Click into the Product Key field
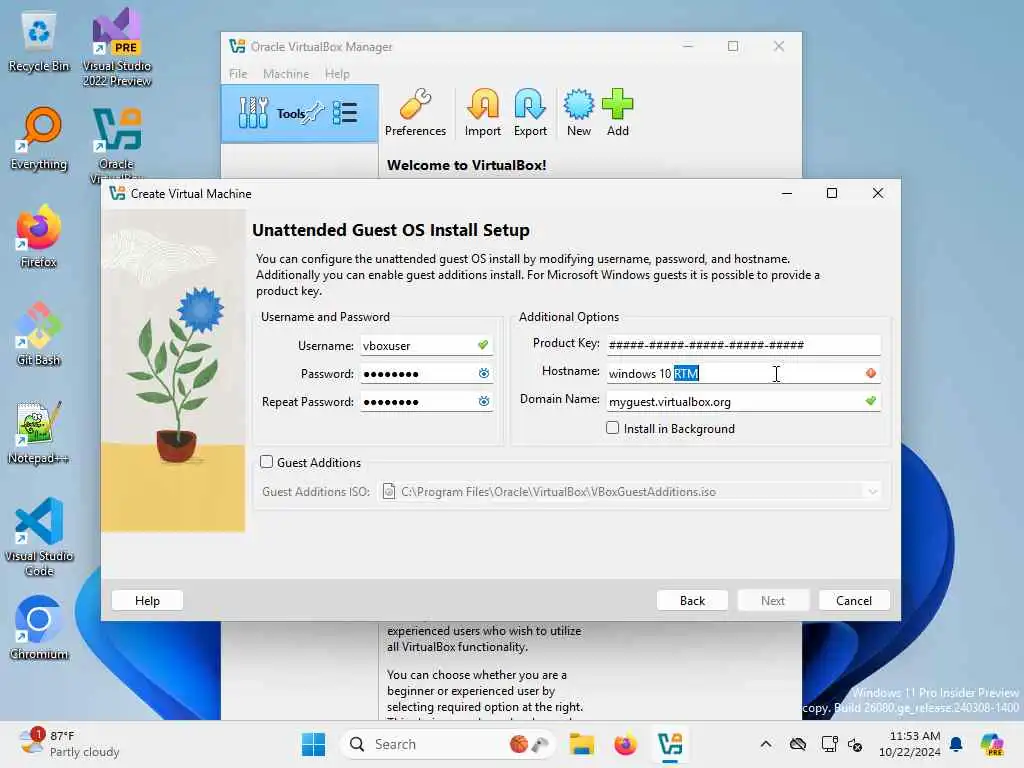The width and height of the screenshot is (1024, 768). (x=744, y=345)
